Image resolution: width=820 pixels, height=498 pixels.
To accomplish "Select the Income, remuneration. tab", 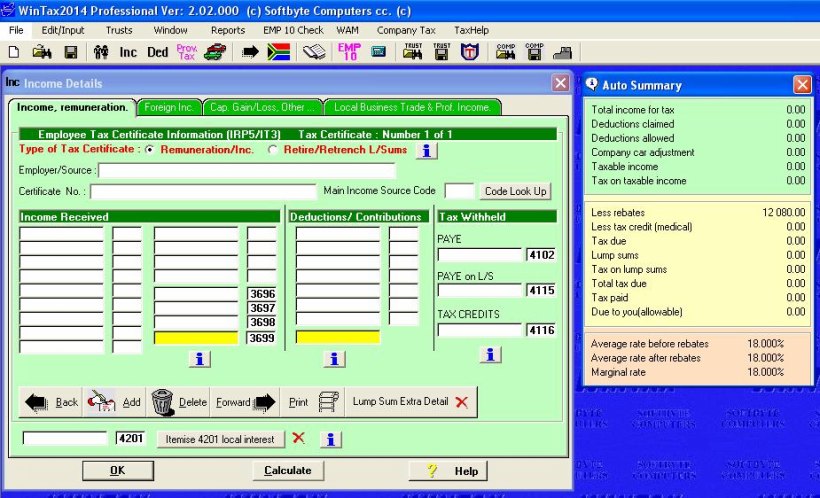I will pos(73,107).
